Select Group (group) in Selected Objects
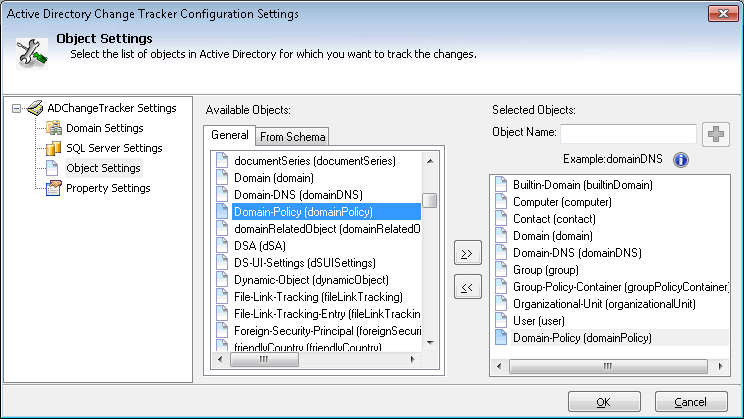This screenshot has height=419, width=744. point(546,270)
